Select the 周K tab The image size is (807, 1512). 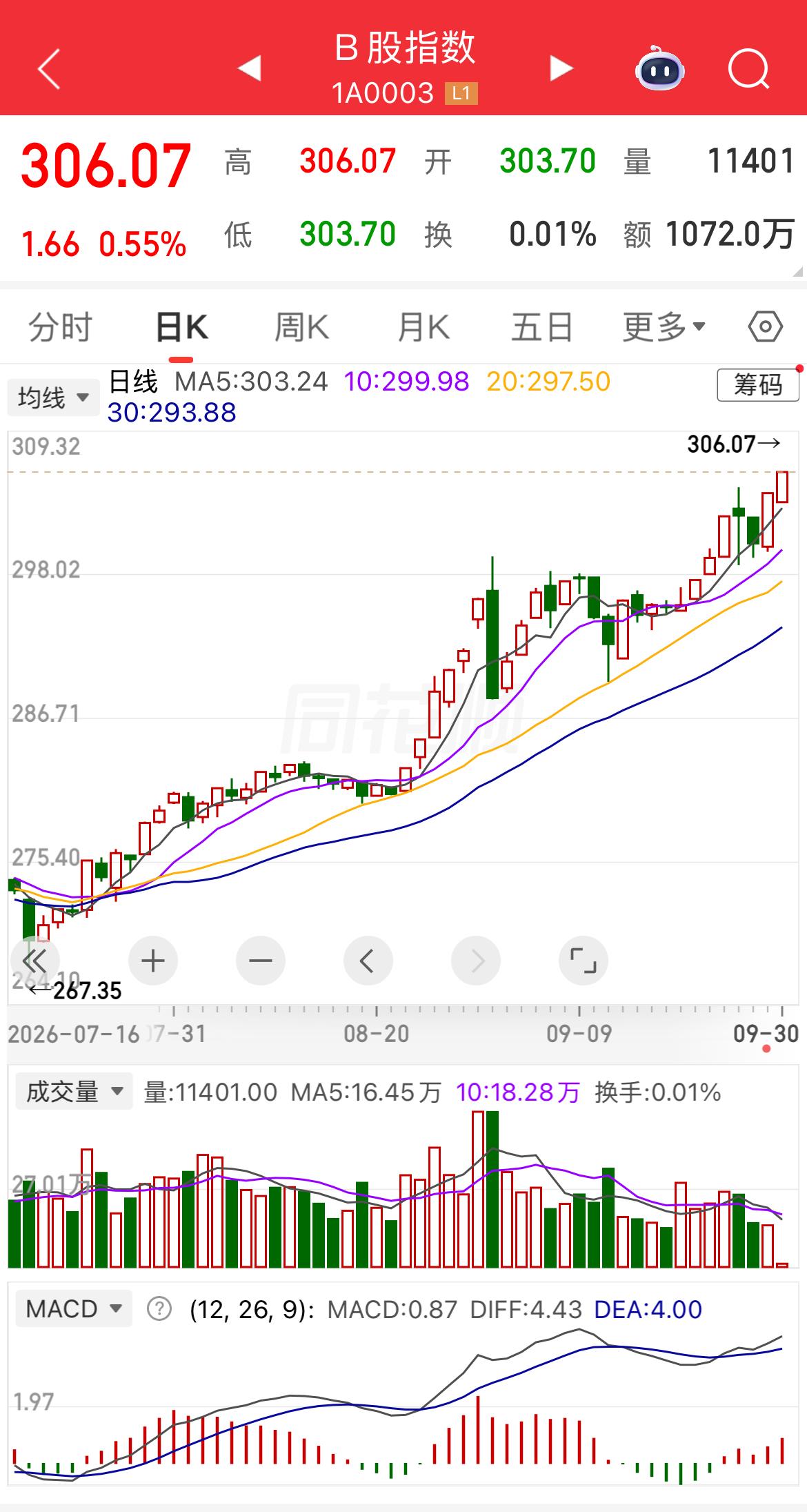[x=302, y=326]
